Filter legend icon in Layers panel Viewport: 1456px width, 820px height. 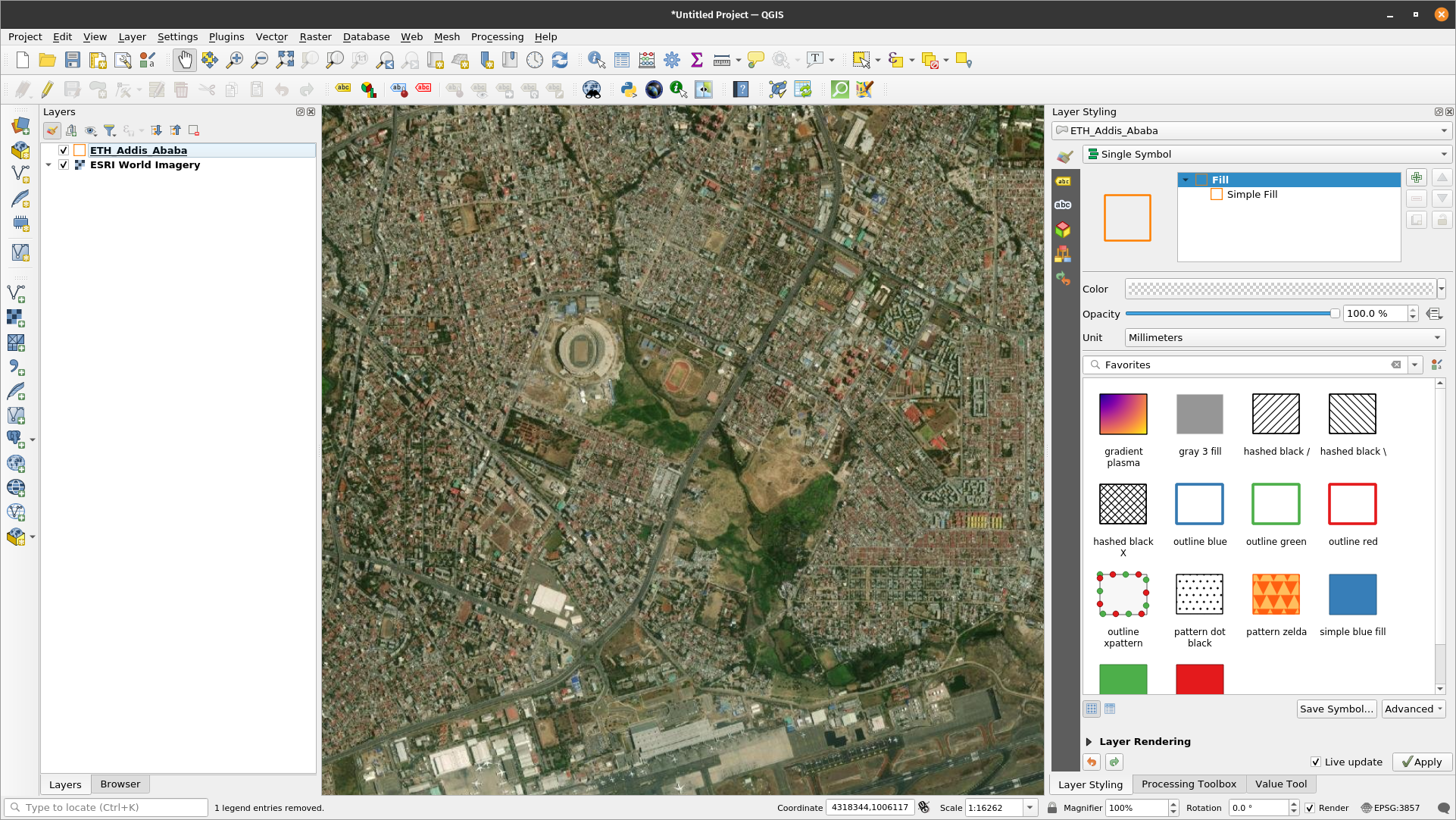pyautogui.click(x=110, y=130)
